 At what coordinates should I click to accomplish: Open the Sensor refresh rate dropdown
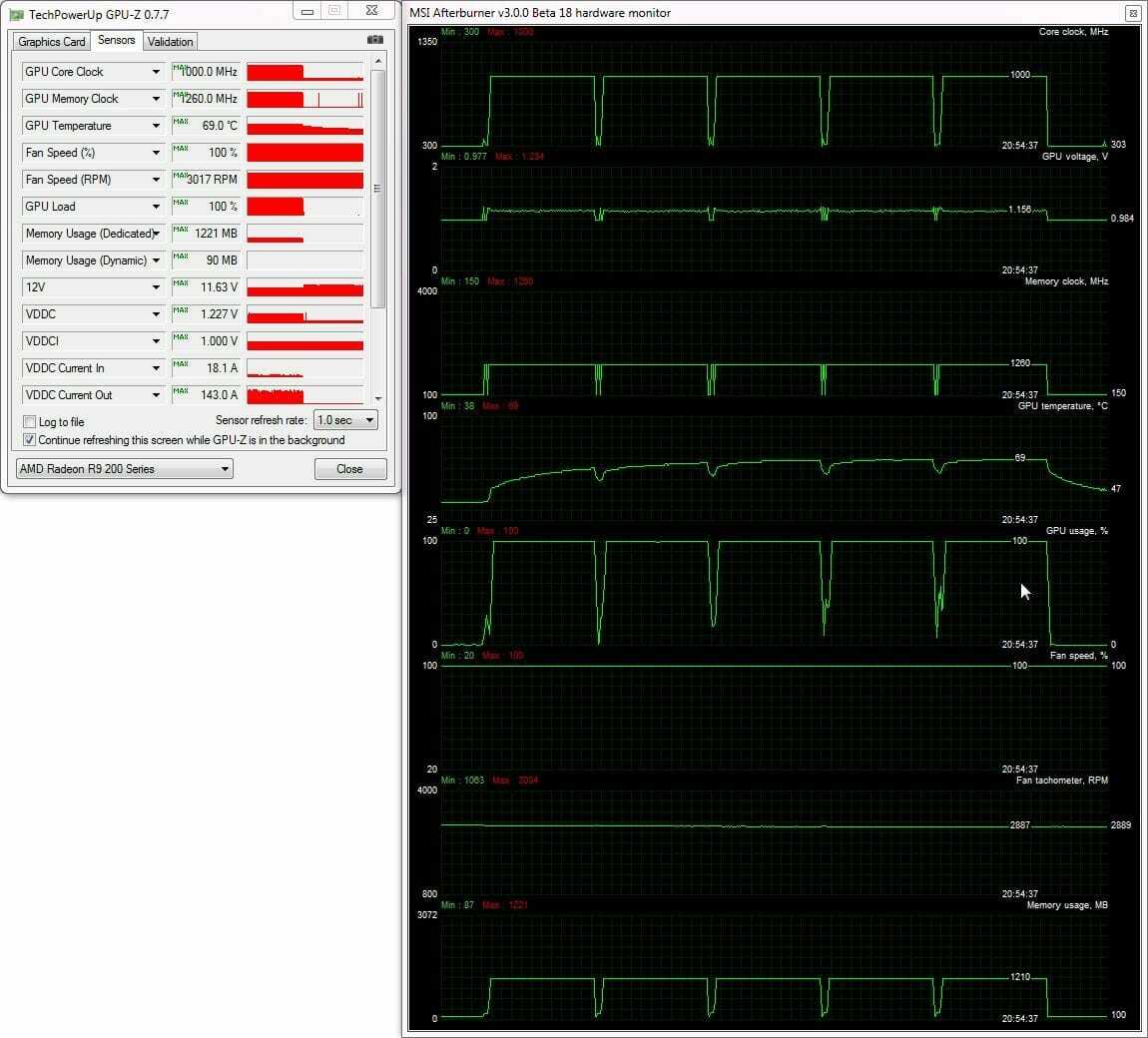[x=345, y=420]
